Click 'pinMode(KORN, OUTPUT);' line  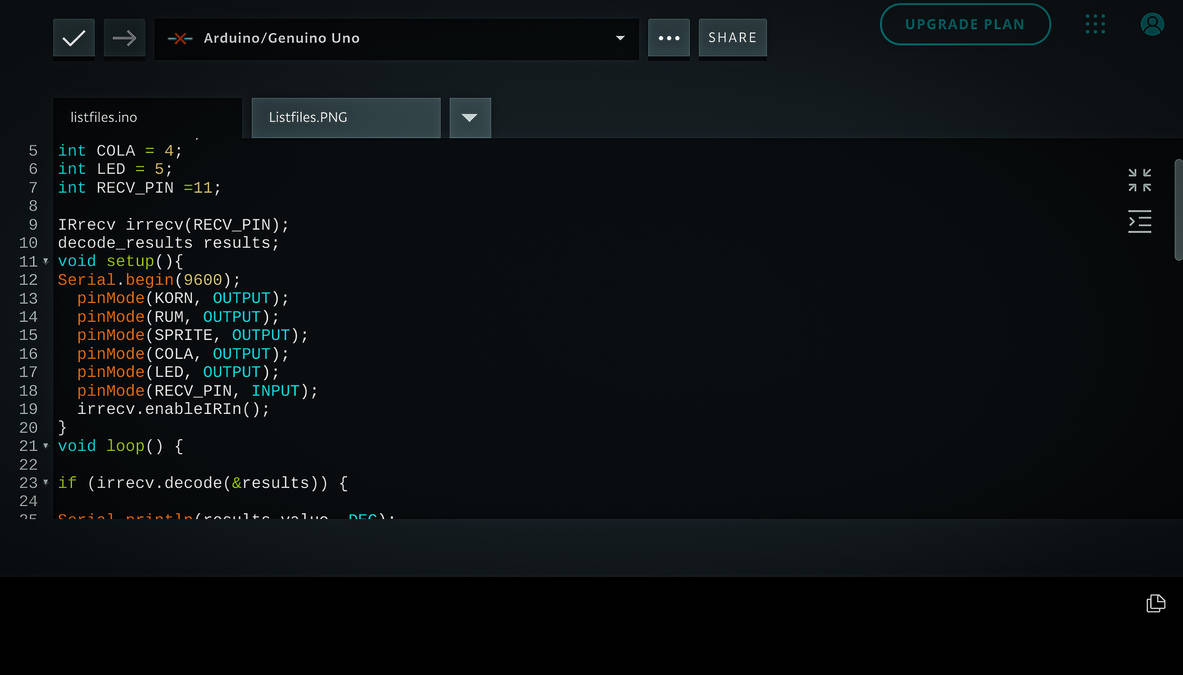click(183, 298)
